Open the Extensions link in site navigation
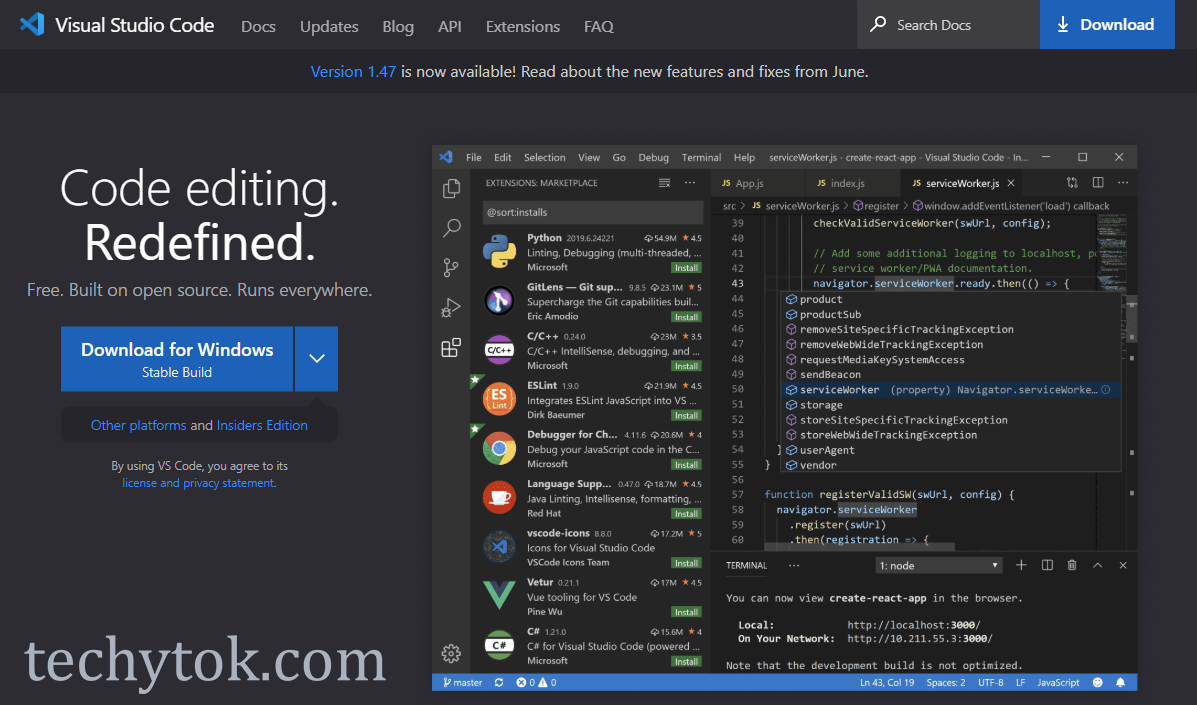Screen dimensions: 1197x705 tap(522, 26)
